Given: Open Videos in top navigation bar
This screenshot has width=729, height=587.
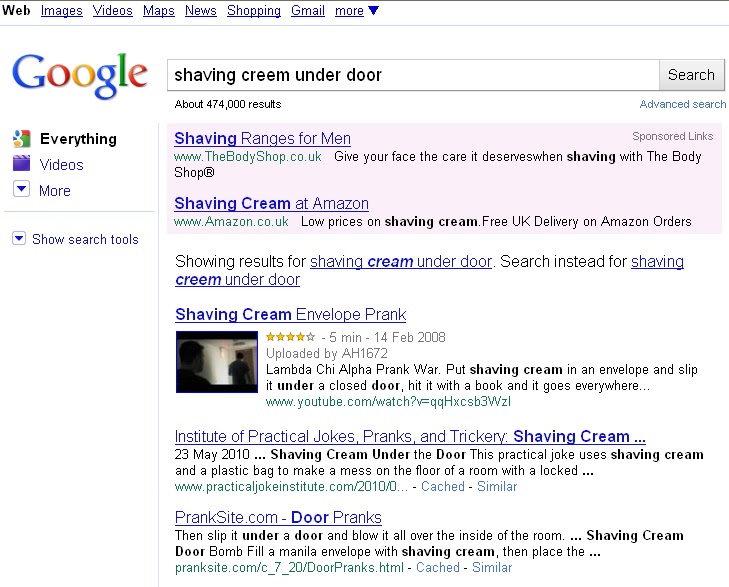Looking at the screenshot, I should (113, 10).
